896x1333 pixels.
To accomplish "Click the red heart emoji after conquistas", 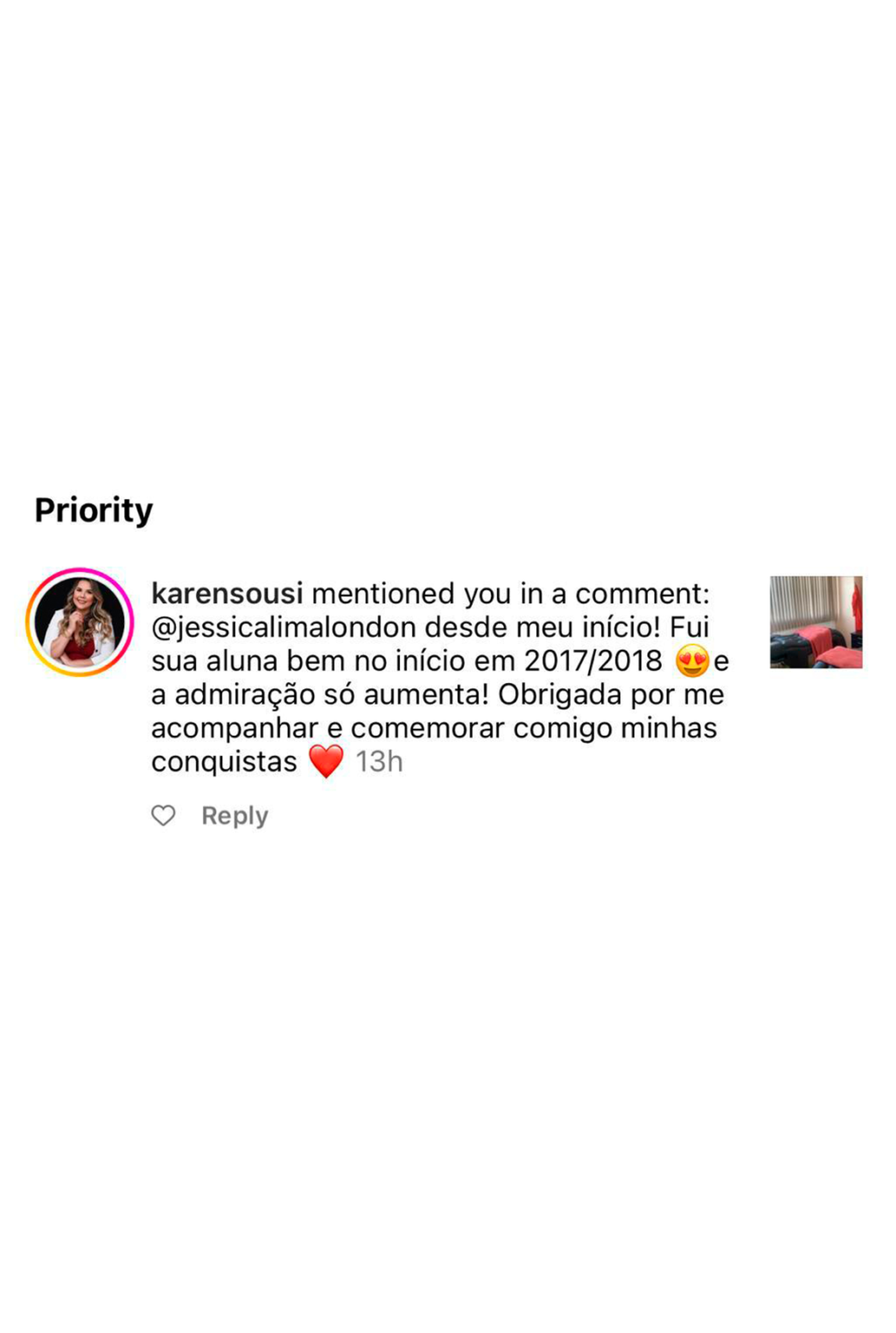I will [326, 762].
